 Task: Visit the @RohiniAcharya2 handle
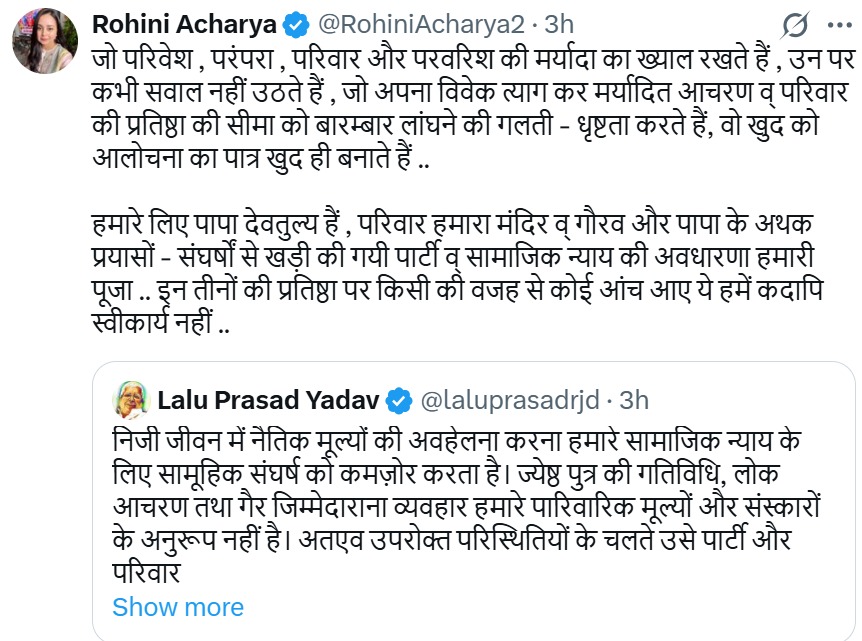pyautogui.click(x=390, y=22)
